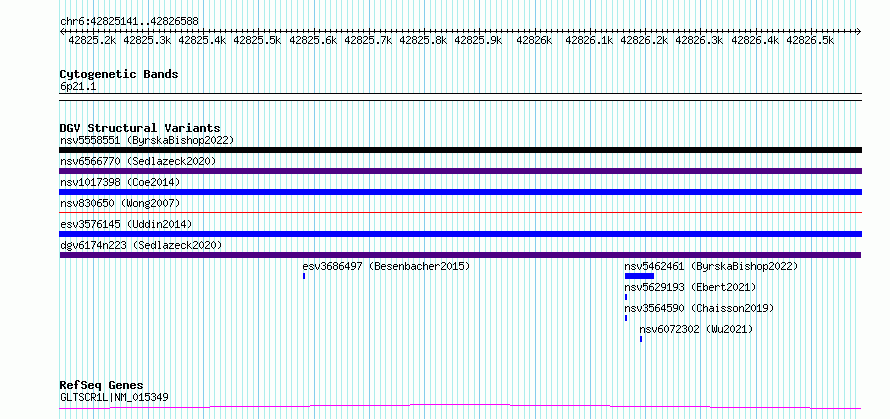Select the nsv830650 (Wong2007) red line

point(460,213)
